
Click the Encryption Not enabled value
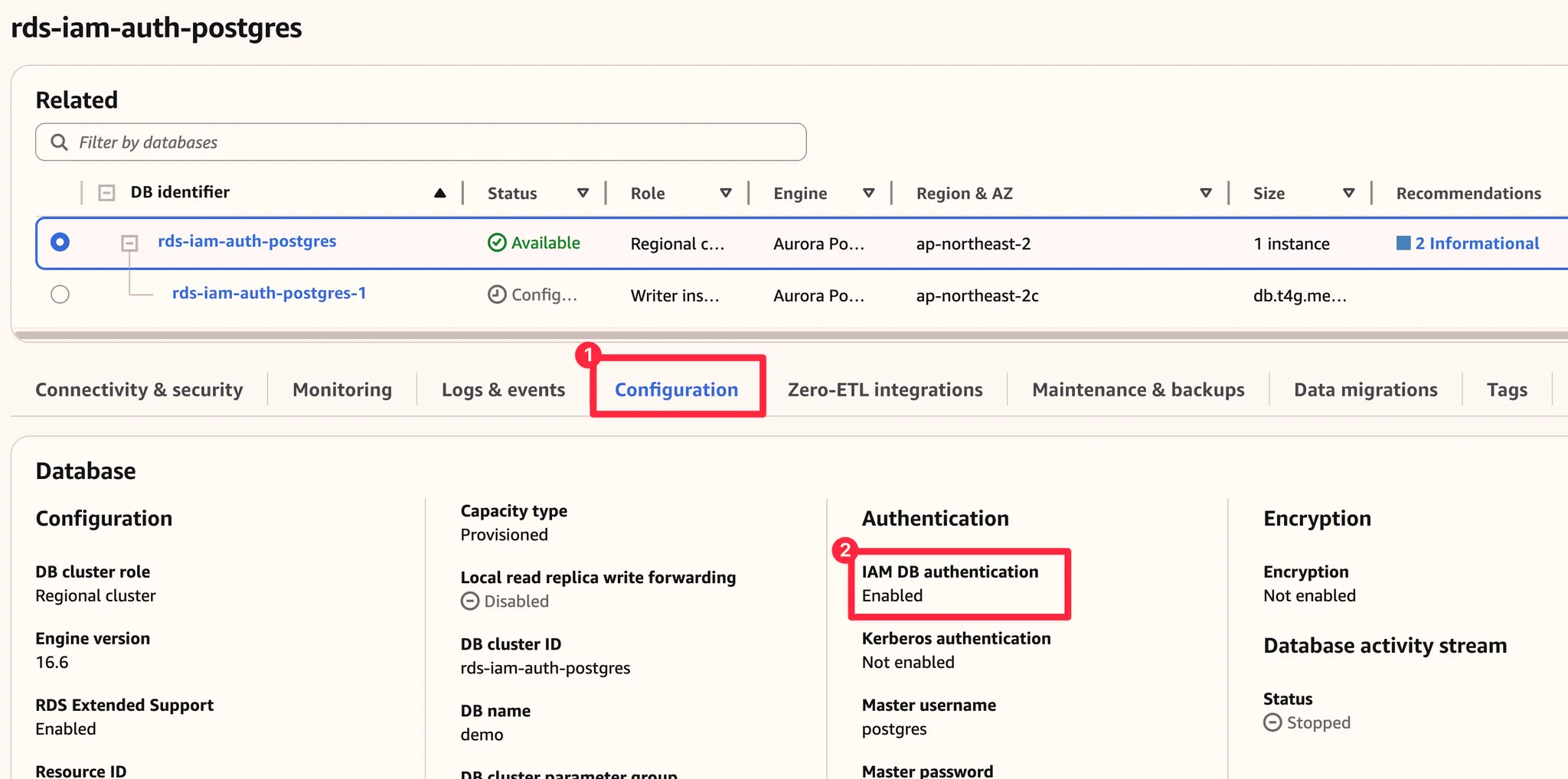(x=1309, y=595)
